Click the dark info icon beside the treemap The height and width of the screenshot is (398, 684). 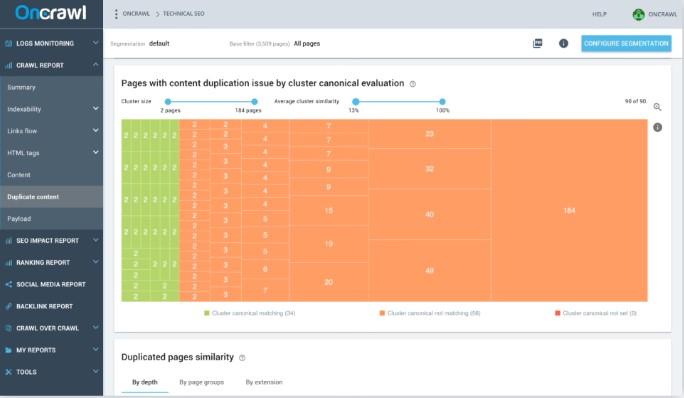[x=657, y=127]
